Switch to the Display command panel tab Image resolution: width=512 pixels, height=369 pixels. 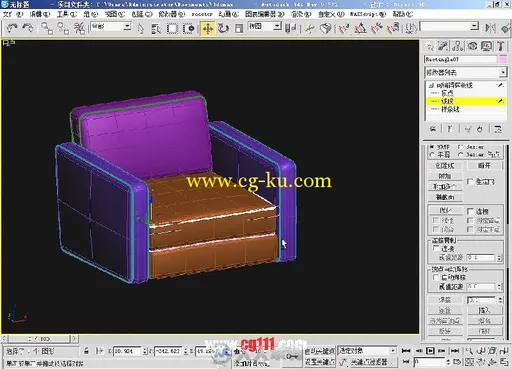tap(486, 46)
